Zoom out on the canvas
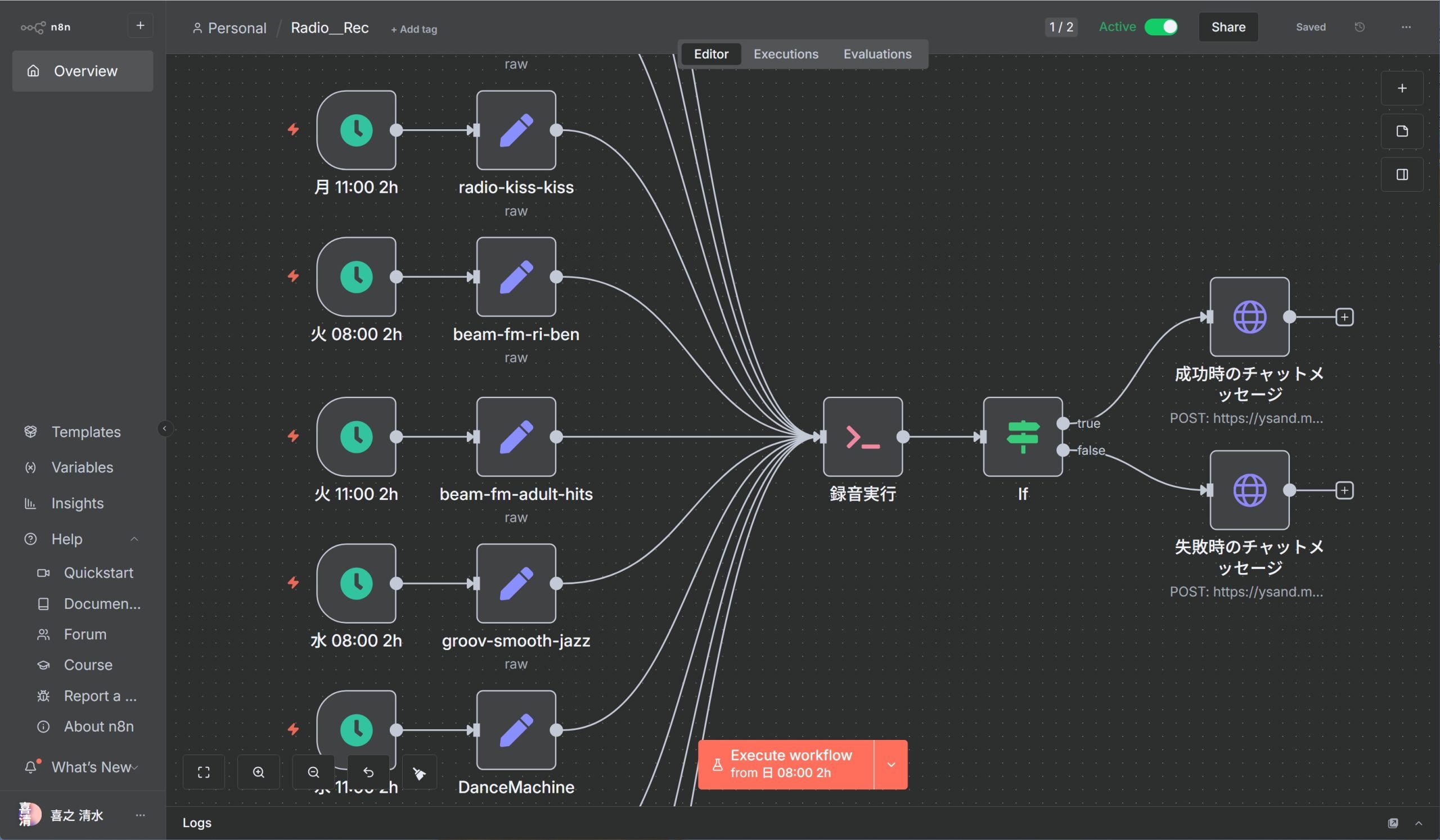Viewport: 1440px width, 840px height. coord(313,772)
